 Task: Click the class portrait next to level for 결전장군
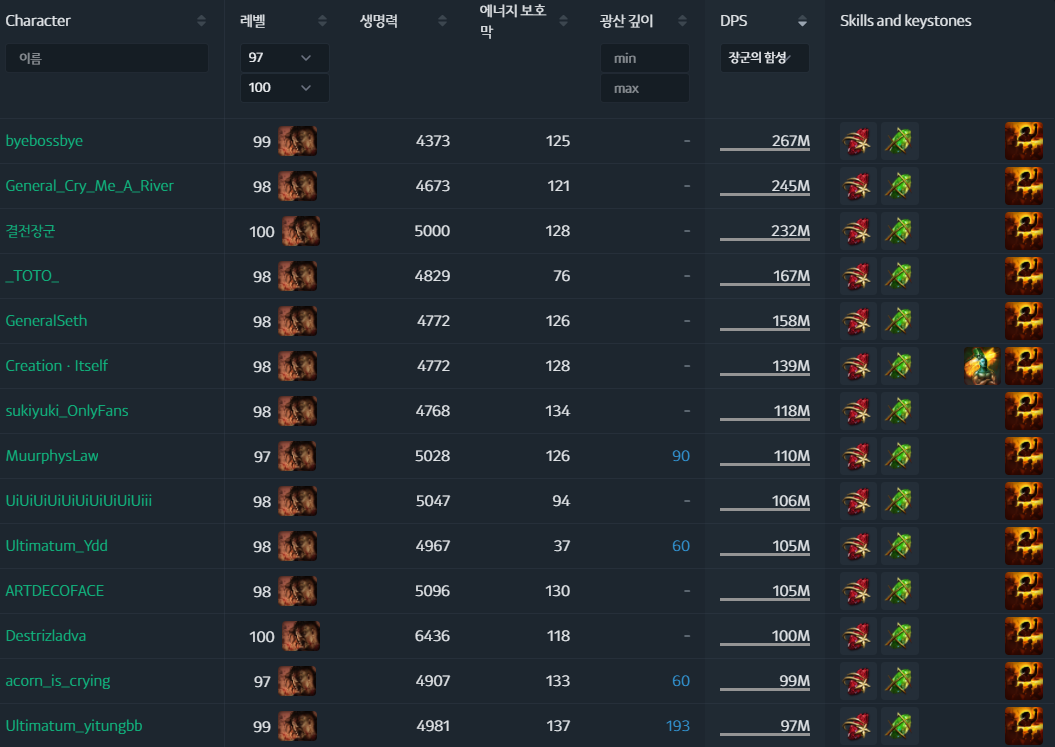click(x=301, y=231)
